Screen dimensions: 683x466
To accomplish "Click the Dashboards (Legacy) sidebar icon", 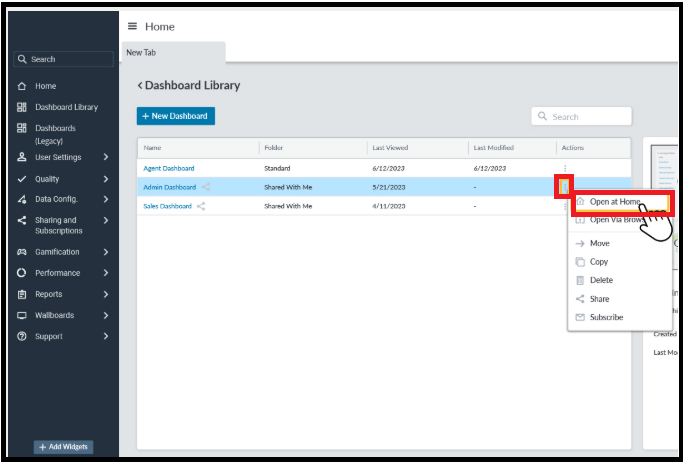I will (x=22, y=128).
